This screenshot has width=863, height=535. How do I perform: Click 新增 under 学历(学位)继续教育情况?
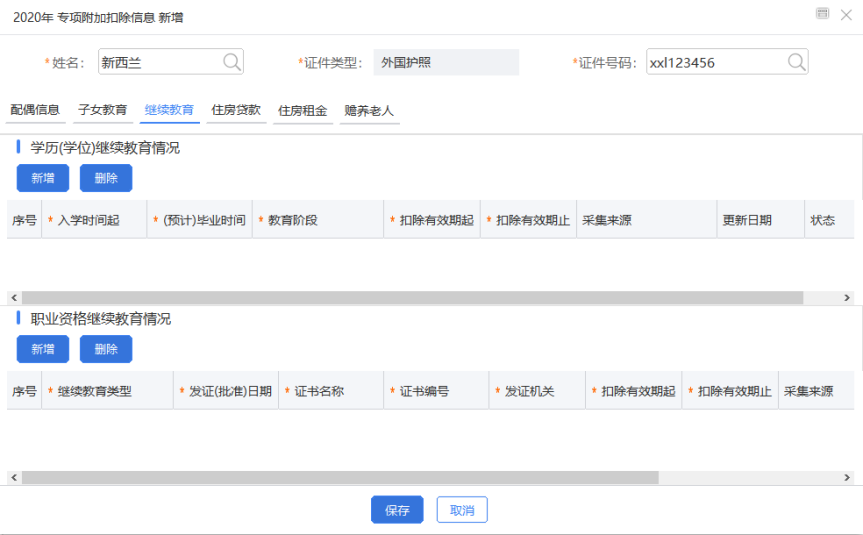(x=43, y=178)
